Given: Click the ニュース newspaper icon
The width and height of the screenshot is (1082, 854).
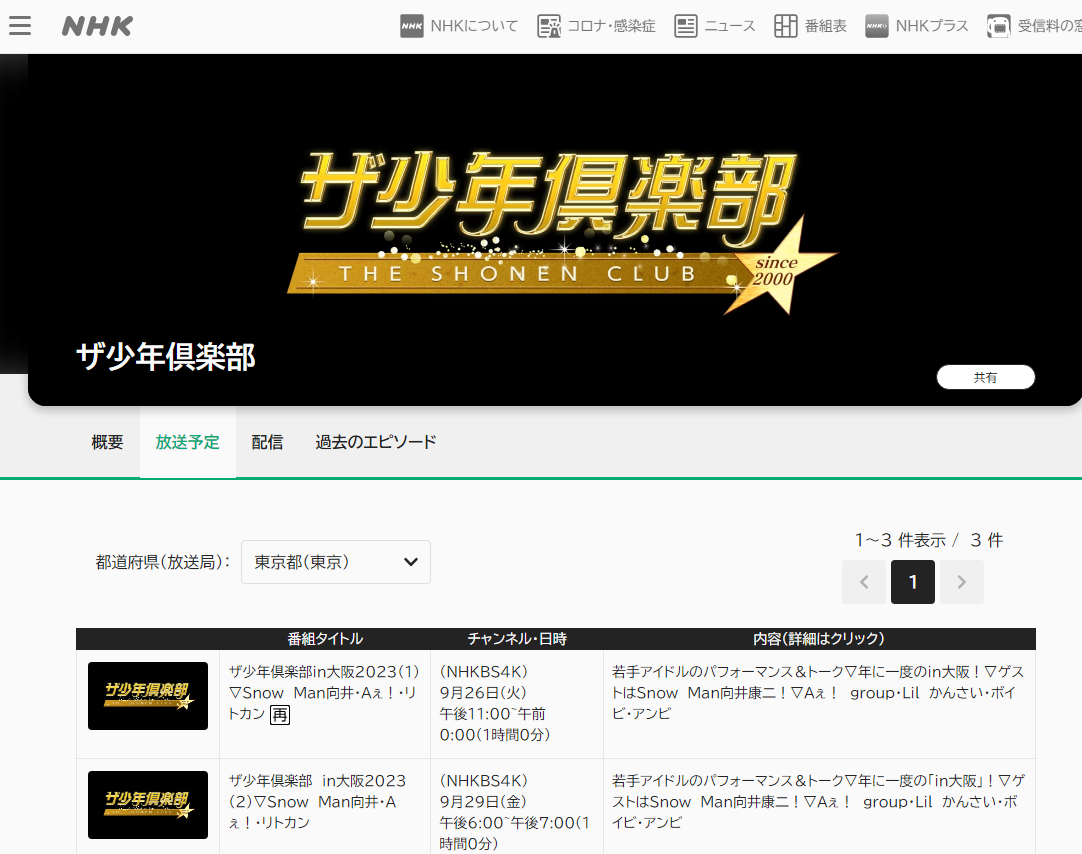Looking at the screenshot, I should coord(685,26).
